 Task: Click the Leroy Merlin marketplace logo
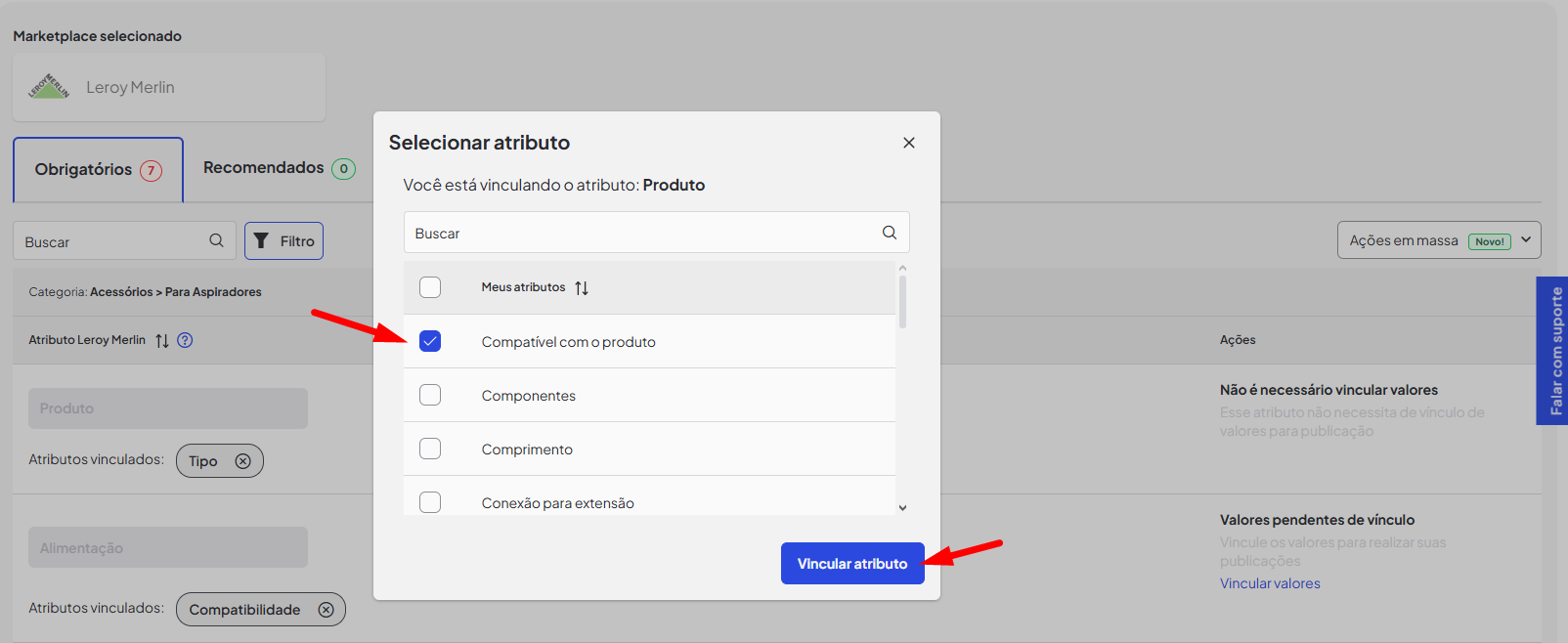click(49, 87)
